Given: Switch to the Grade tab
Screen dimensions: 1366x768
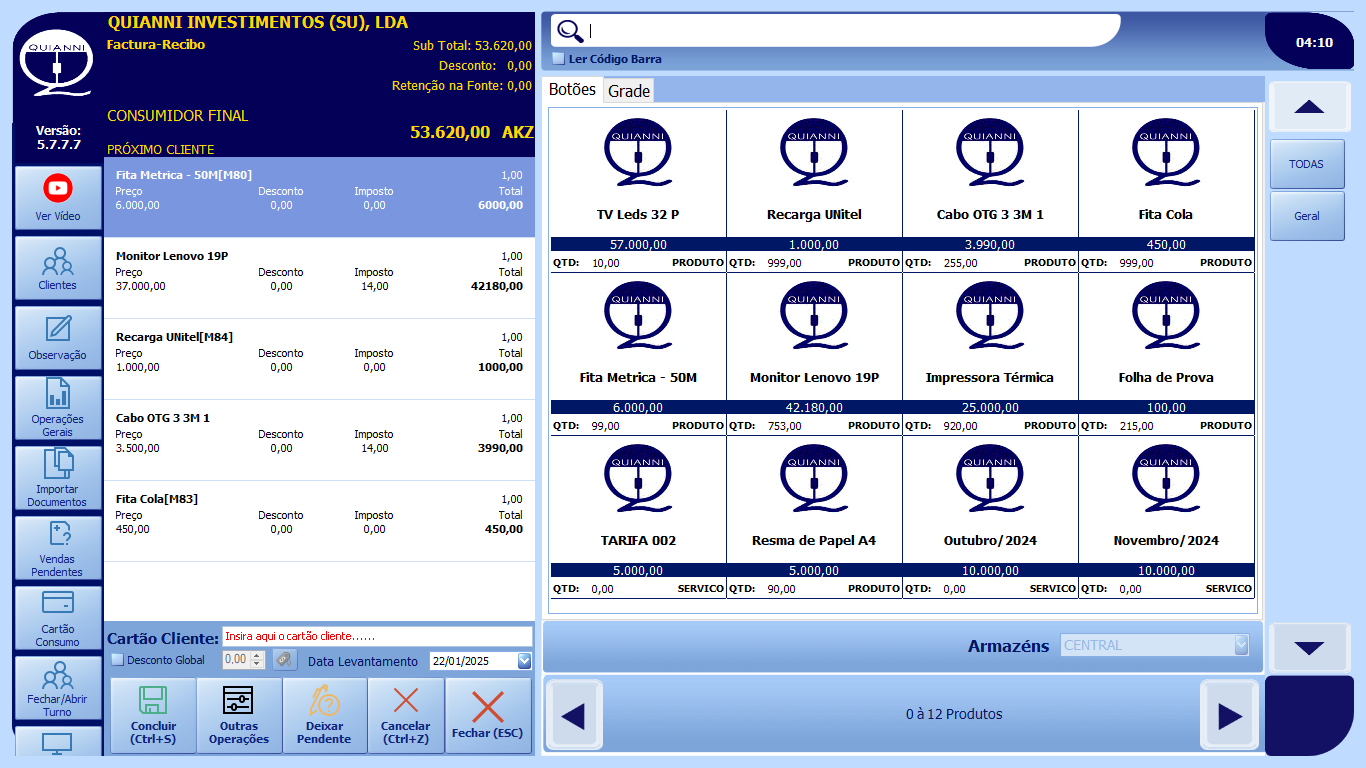Looking at the screenshot, I should (629, 91).
